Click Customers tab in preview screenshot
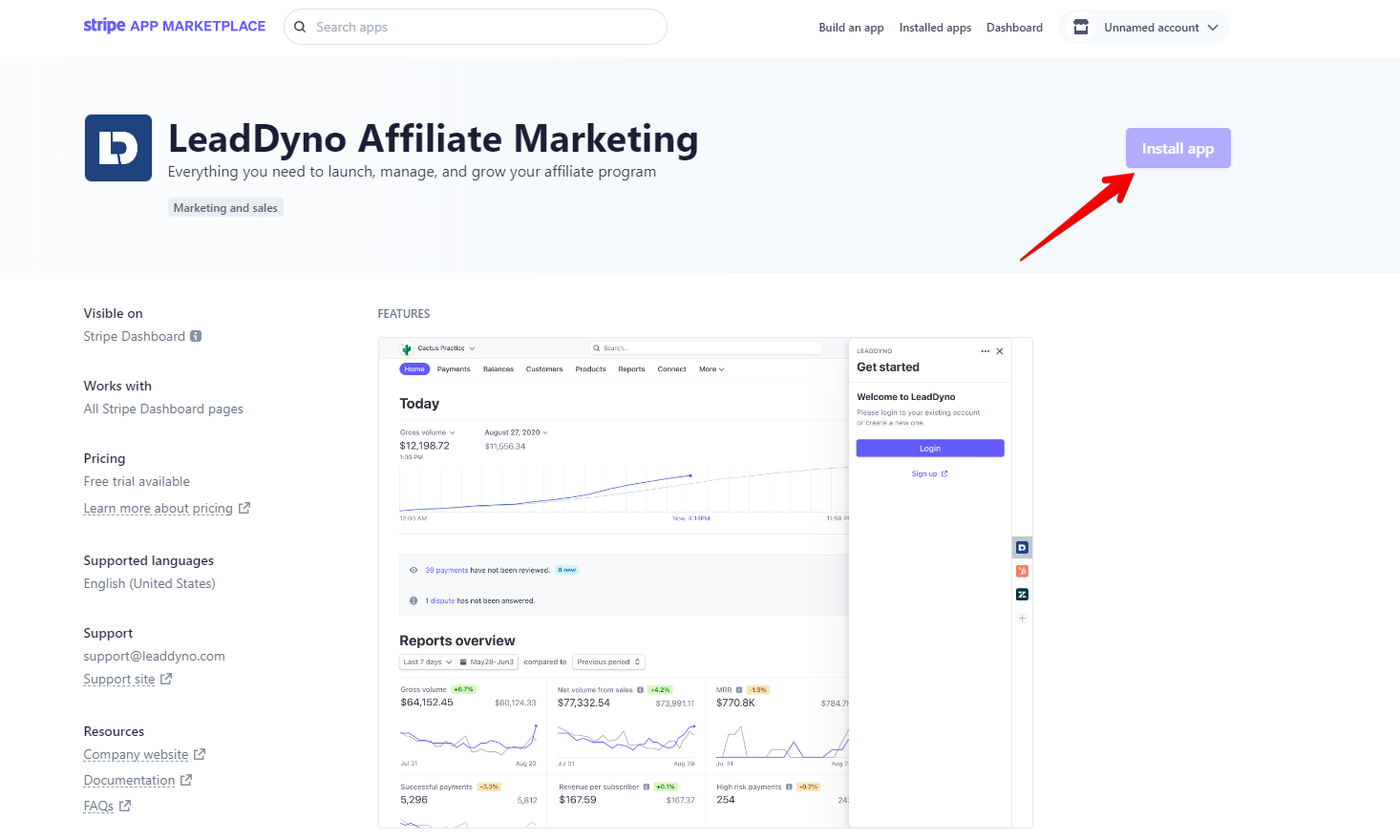 [x=544, y=368]
